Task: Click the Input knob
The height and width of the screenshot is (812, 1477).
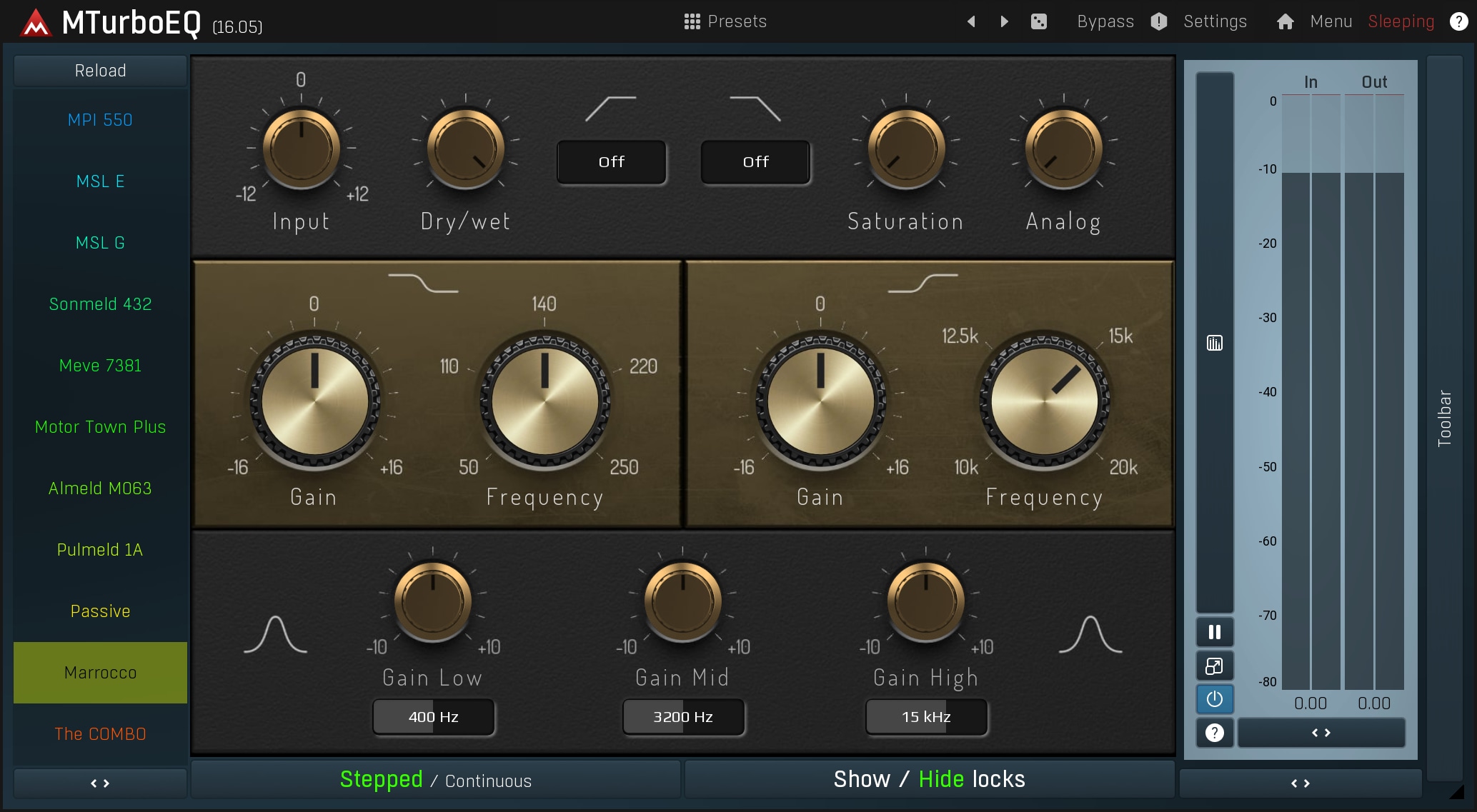Action: pyautogui.click(x=301, y=149)
